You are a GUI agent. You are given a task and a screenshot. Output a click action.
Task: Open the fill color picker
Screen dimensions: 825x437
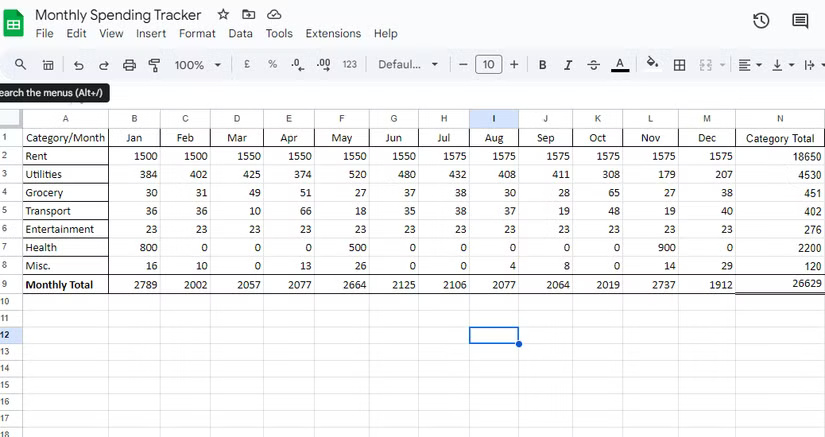[x=652, y=65]
